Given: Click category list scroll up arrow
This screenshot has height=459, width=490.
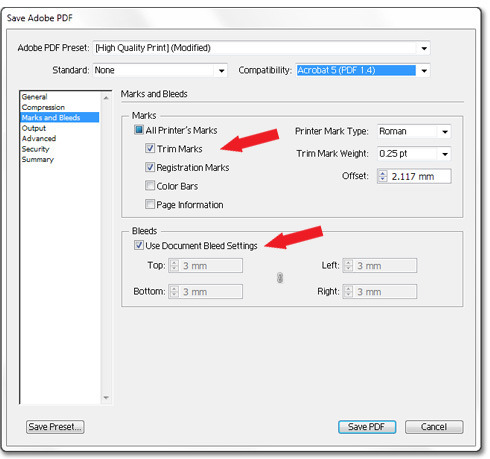Looking at the screenshot, I should pos(106,98).
